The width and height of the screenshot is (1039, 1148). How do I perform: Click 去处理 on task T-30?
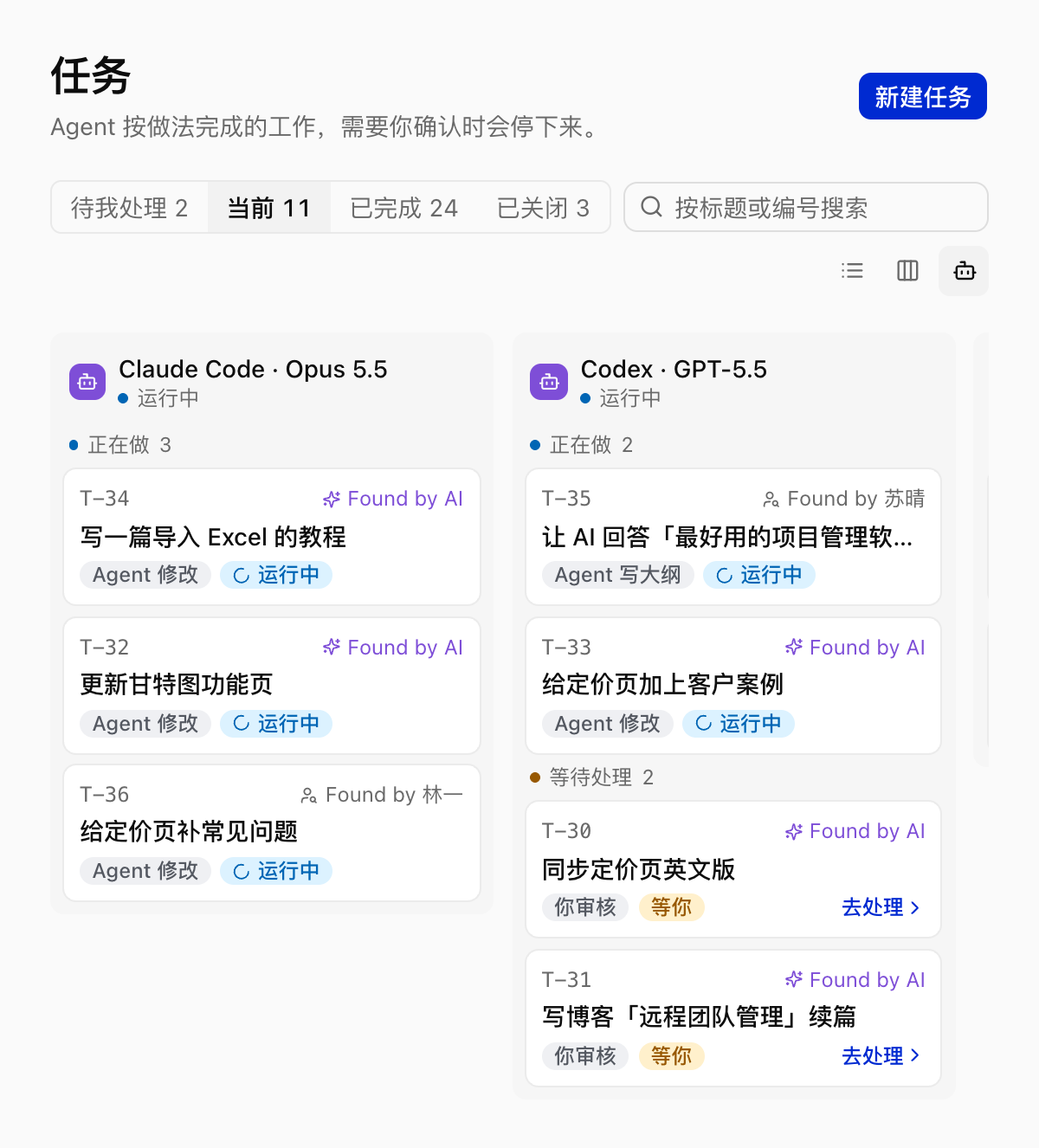[x=881, y=907]
